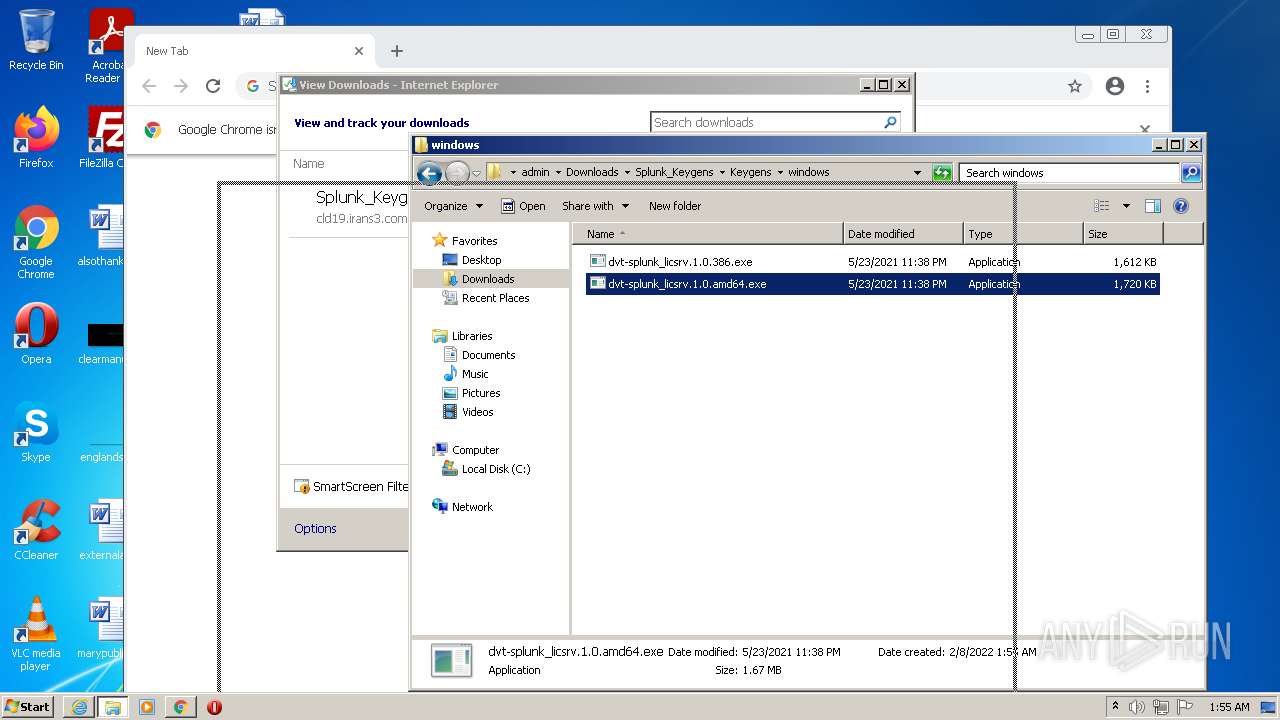Viewport: 1280px width, 720px height.
Task: Click Explorer's forward navigation arrow
Action: click(x=457, y=173)
